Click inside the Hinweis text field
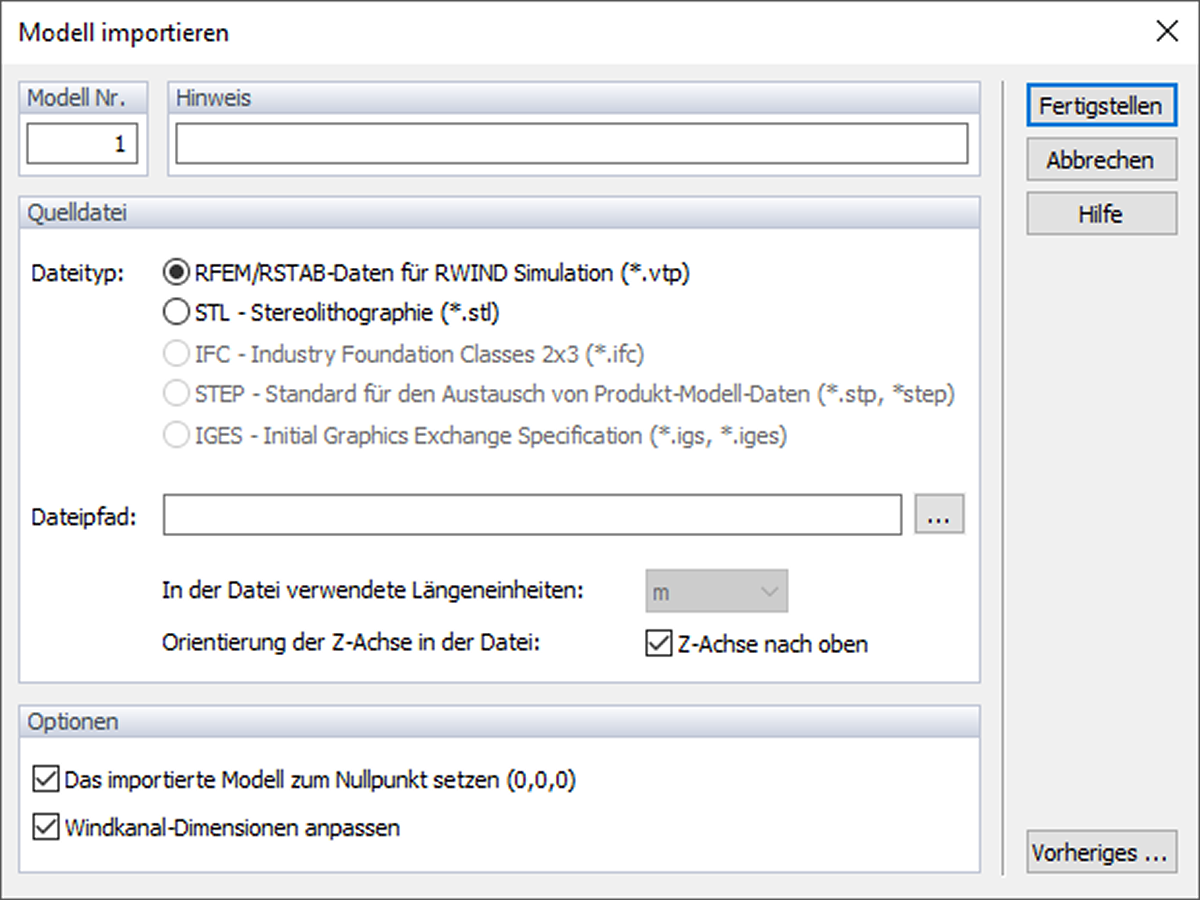 tap(570, 143)
